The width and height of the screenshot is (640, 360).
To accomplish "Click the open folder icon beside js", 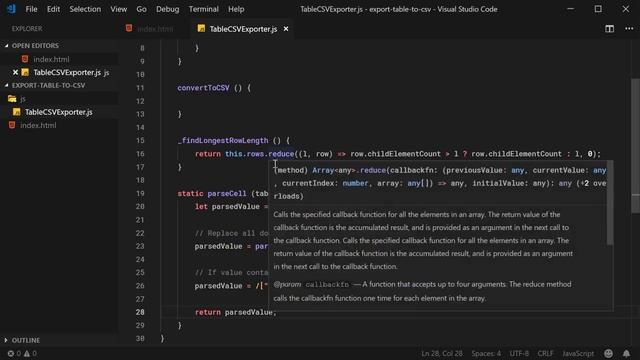I will click(12, 99).
